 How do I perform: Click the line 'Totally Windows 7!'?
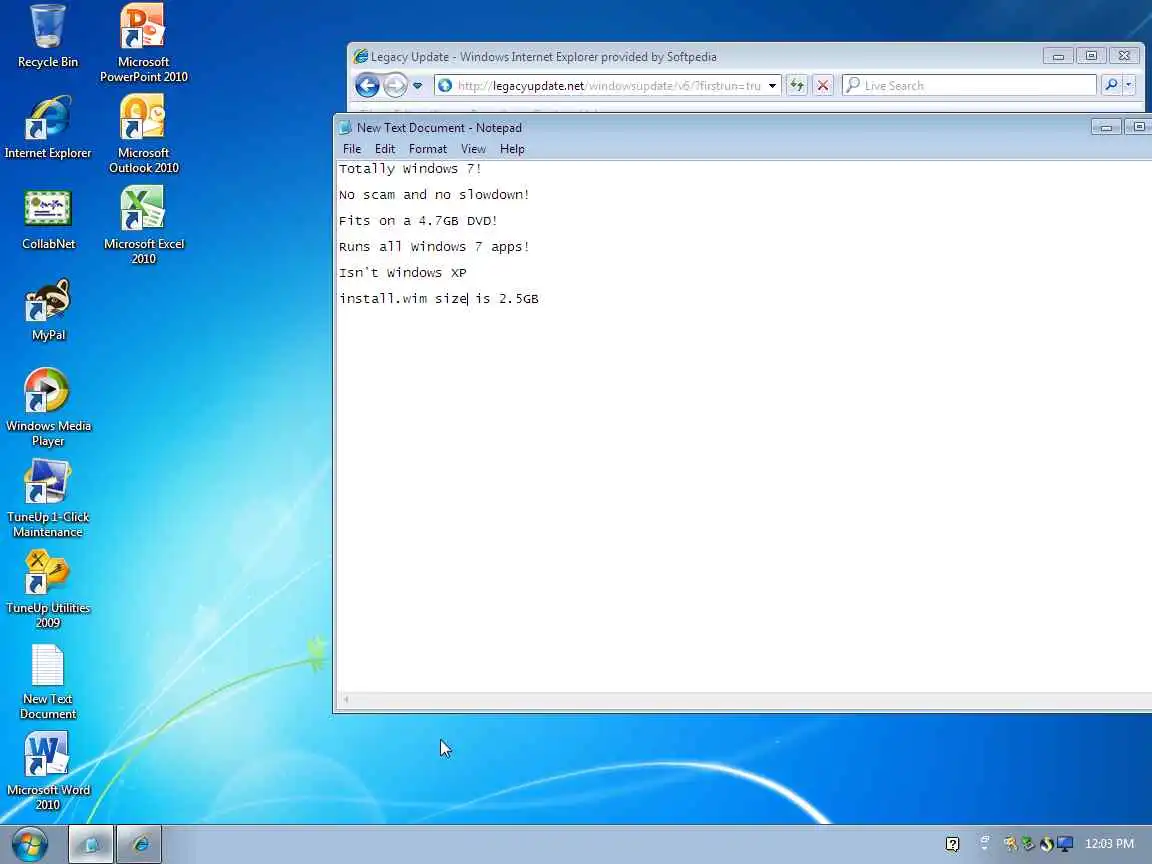410,169
